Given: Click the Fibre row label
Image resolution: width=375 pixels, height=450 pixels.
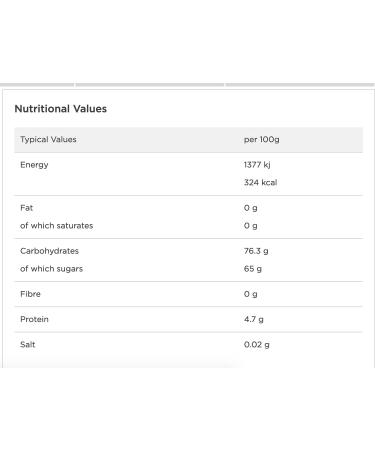Looking at the screenshot, I should point(30,294).
